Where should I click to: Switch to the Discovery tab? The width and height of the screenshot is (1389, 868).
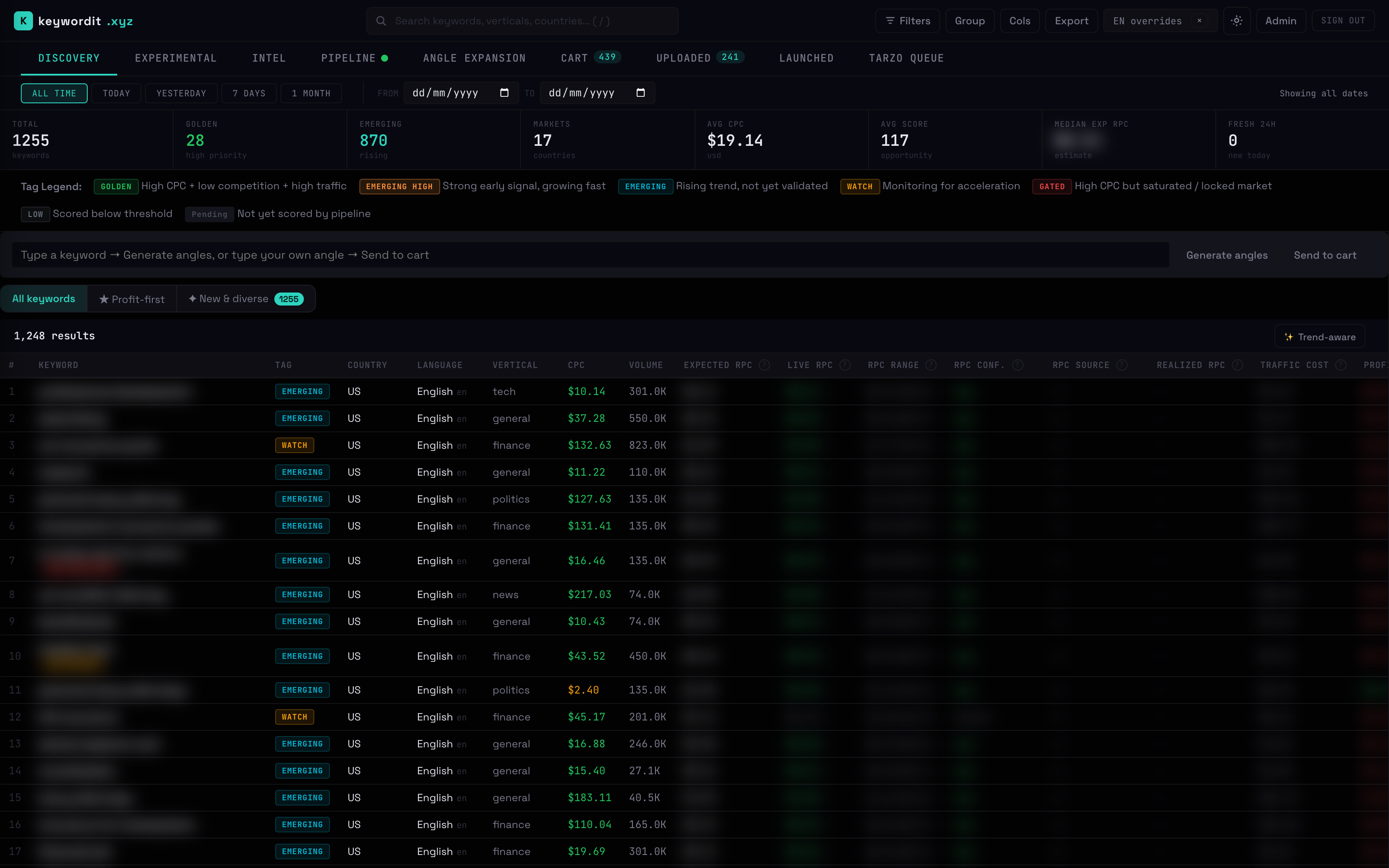[69, 58]
